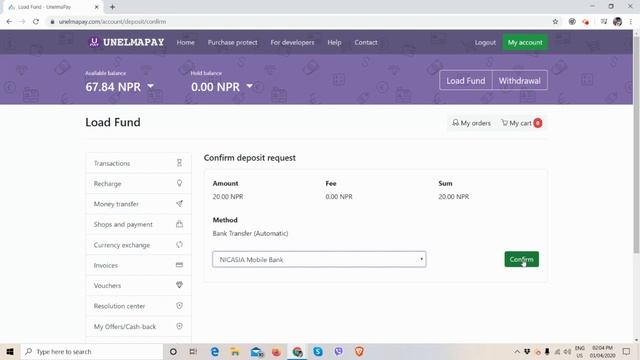Bookmark this page with the star
This screenshot has width=640, height=360.
(x=555, y=22)
